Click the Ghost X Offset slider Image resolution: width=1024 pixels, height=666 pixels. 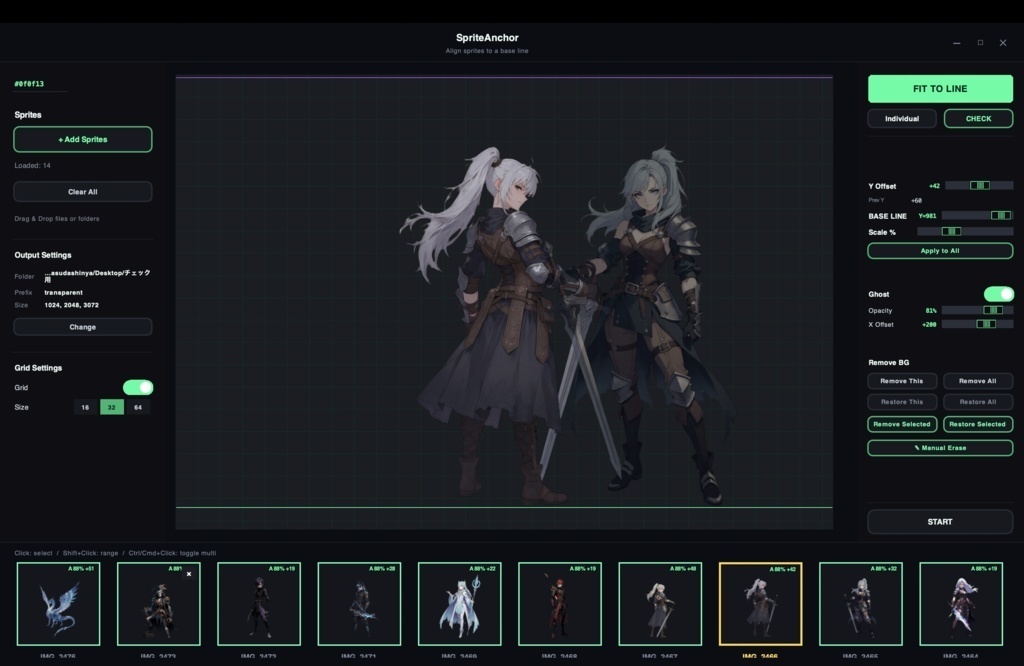(x=977, y=324)
